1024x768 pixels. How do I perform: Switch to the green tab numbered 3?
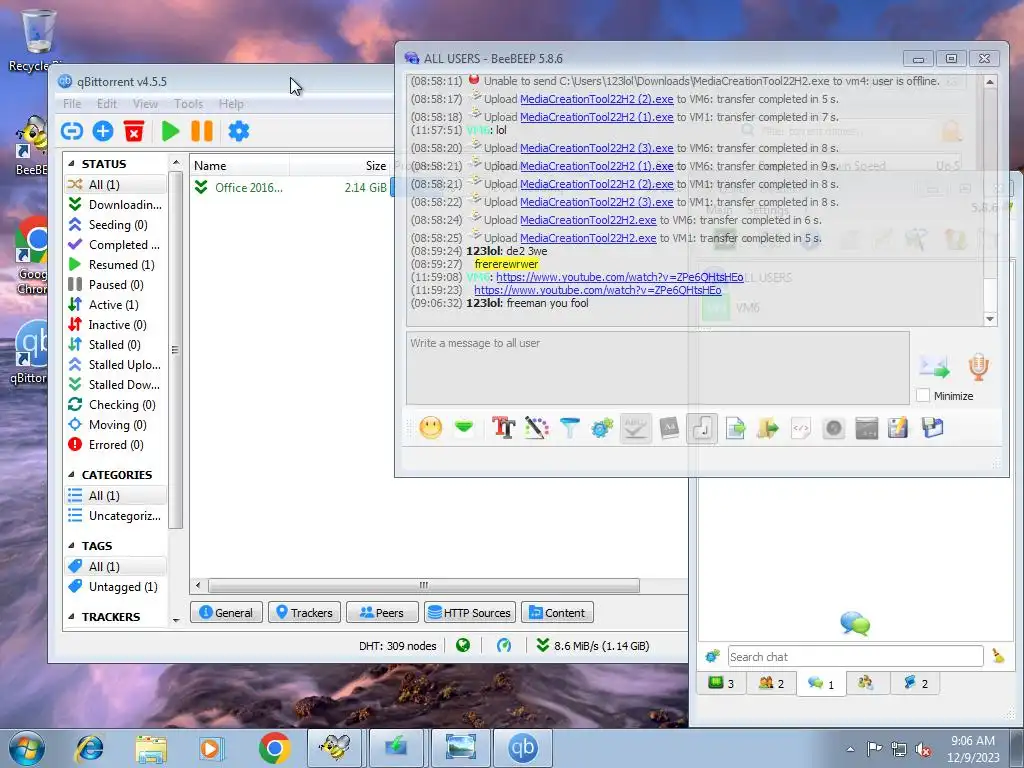pos(722,683)
